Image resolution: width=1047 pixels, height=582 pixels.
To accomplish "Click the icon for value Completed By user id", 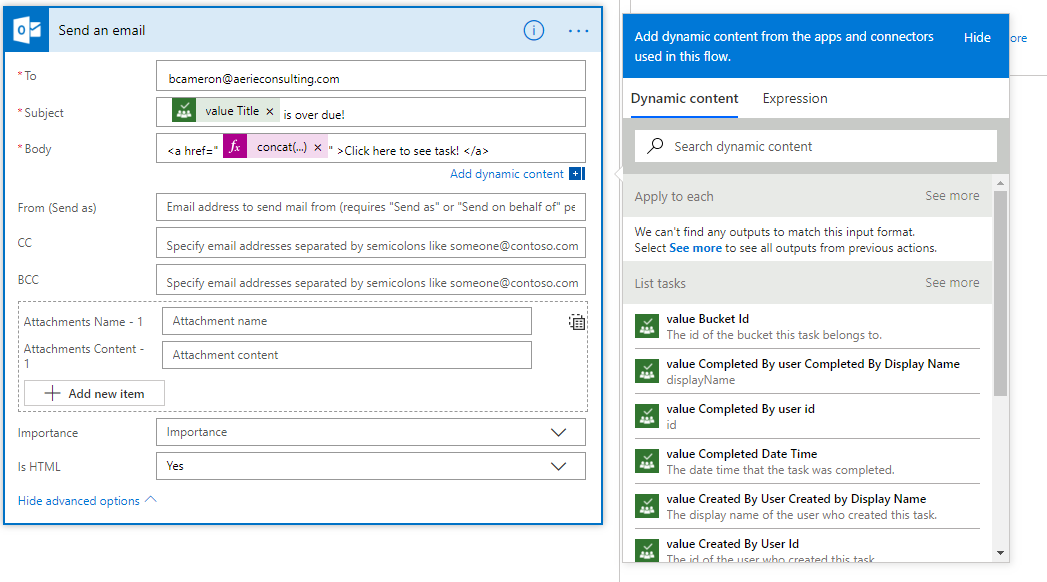I will (647, 416).
